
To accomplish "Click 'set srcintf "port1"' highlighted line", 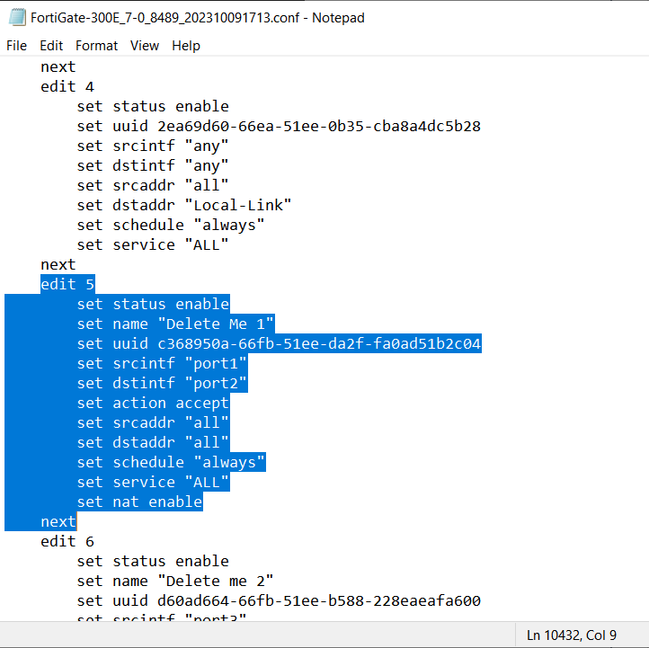I will (162, 363).
